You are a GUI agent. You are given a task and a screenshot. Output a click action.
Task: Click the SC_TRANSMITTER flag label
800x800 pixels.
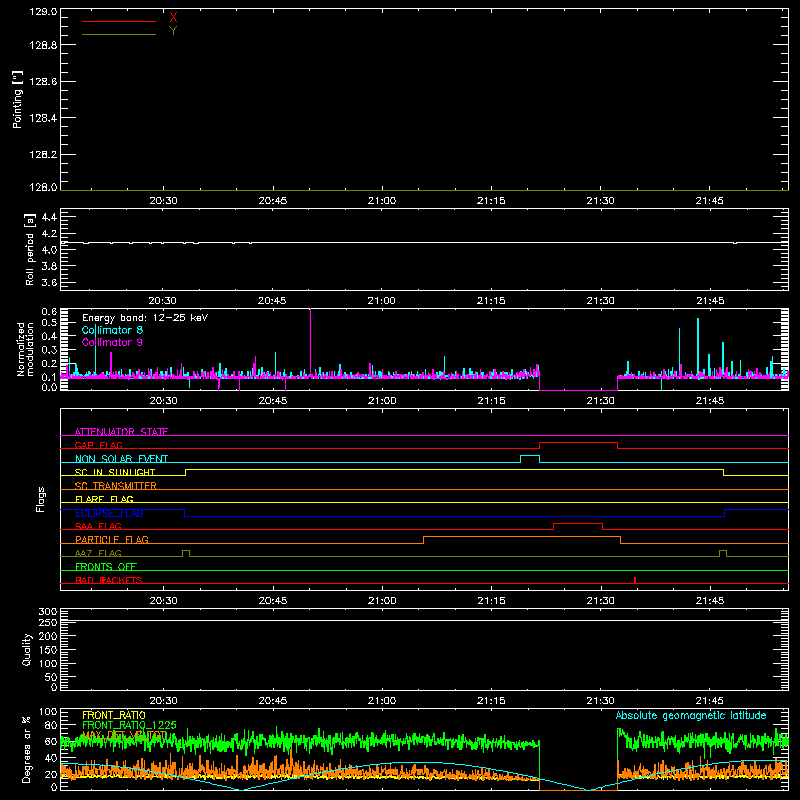[x=115, y=486]
